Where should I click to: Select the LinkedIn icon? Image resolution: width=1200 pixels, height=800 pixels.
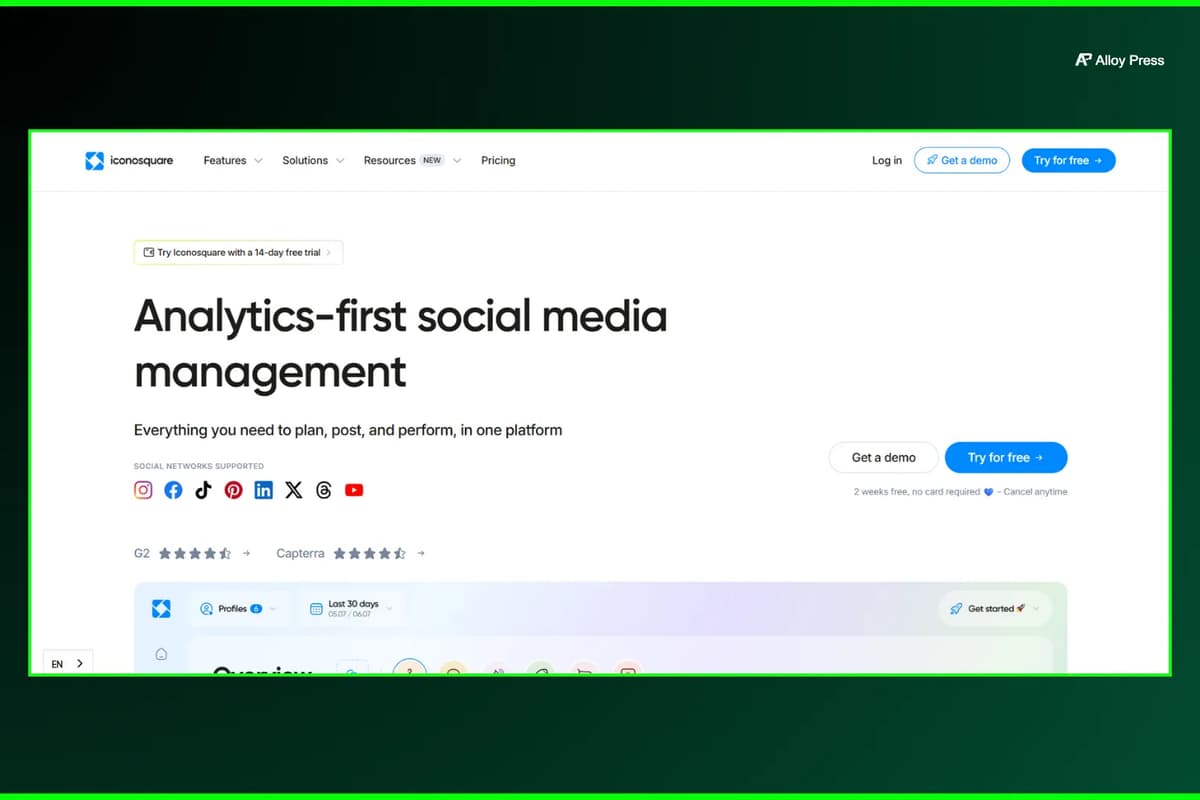click(263, 490)
